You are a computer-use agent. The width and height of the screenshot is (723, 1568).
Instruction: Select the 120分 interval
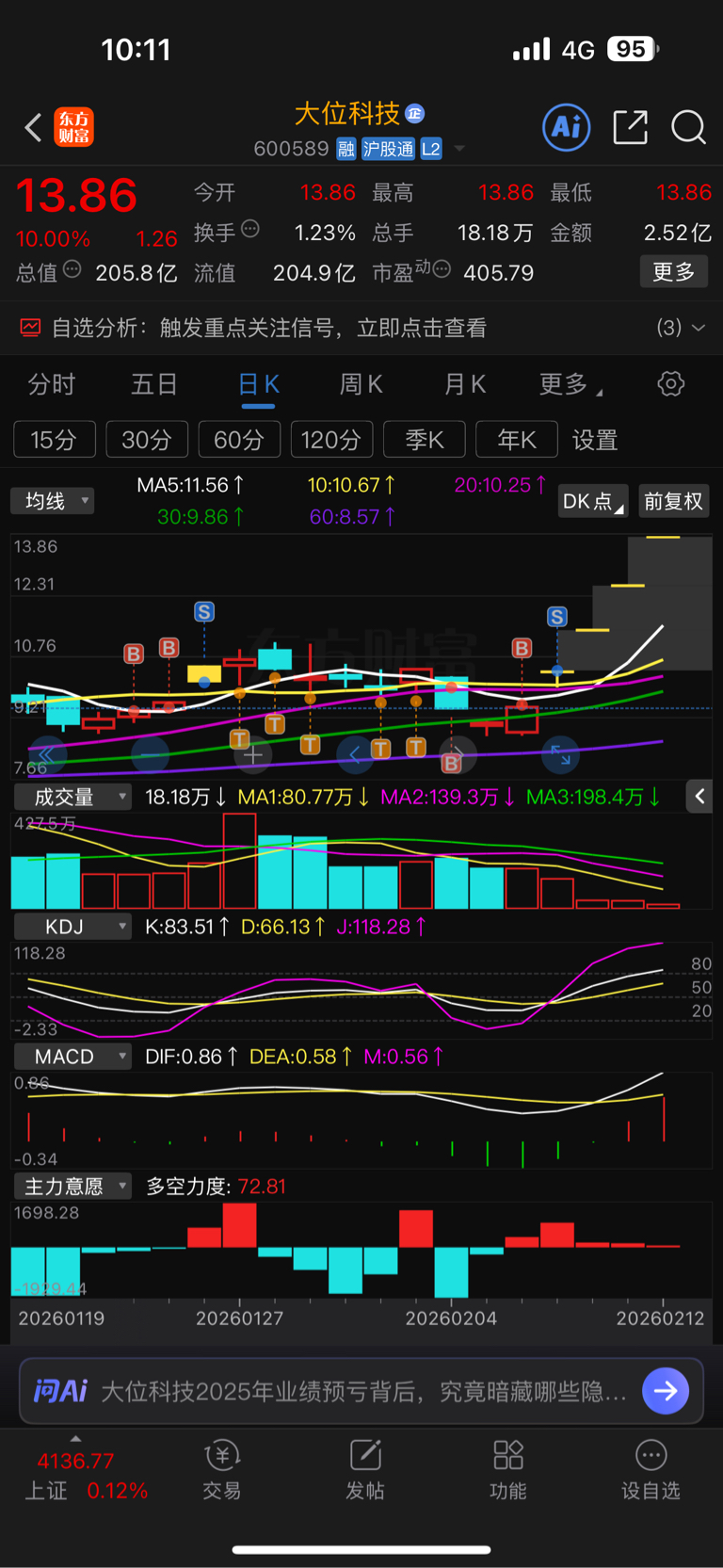331,440
